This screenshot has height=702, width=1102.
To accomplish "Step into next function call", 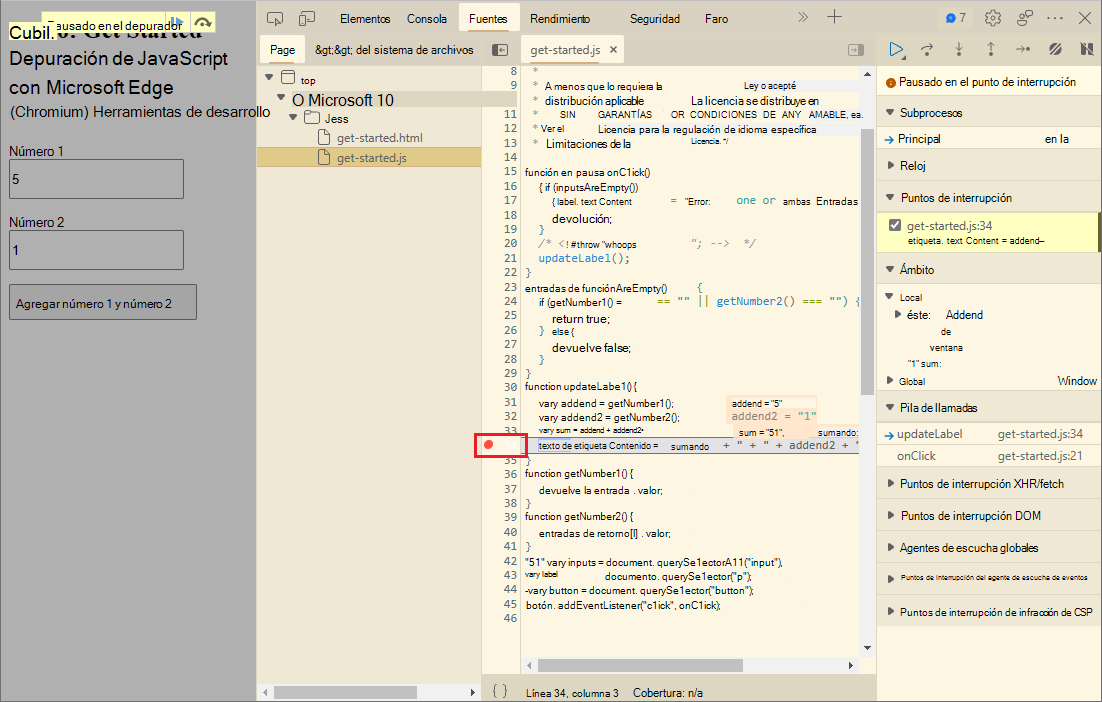I will [959, 49].
